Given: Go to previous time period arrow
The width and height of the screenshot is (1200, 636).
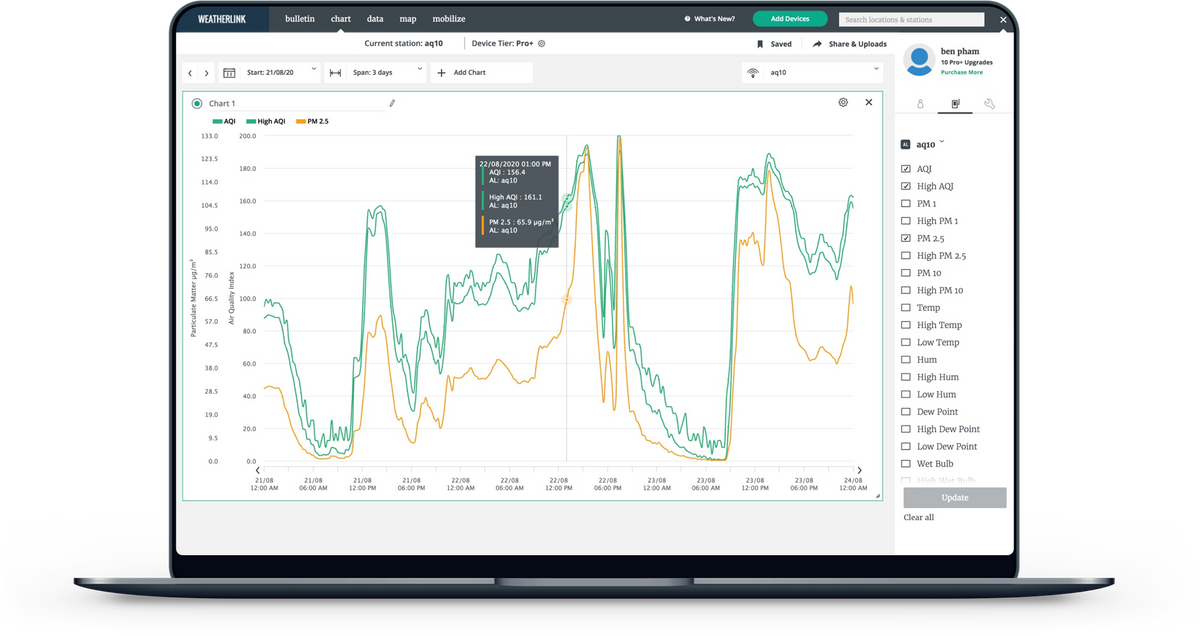Looking at the screenshot, I should click(x=190, y=73).
